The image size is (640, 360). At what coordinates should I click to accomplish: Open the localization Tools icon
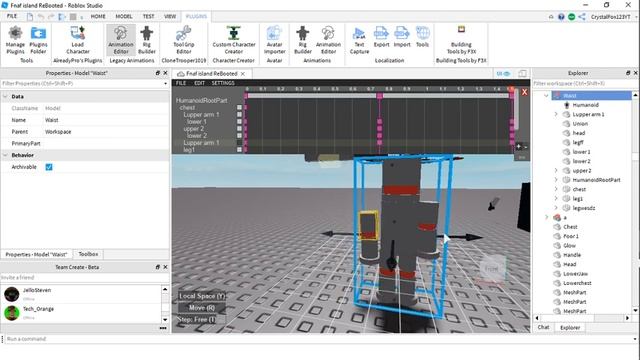click(x=422, y=37)
